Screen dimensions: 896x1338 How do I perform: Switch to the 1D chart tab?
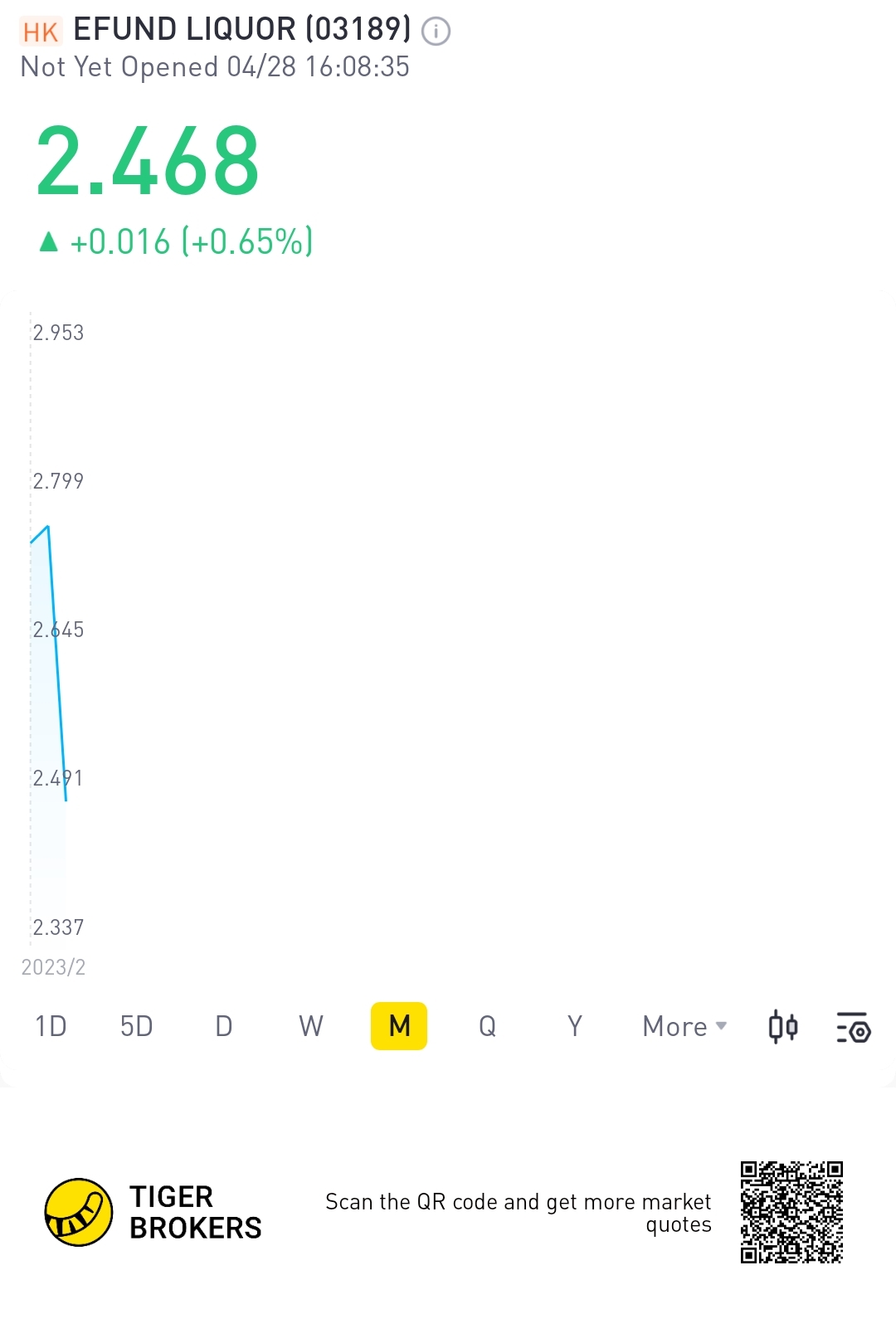coord(51,1027)
